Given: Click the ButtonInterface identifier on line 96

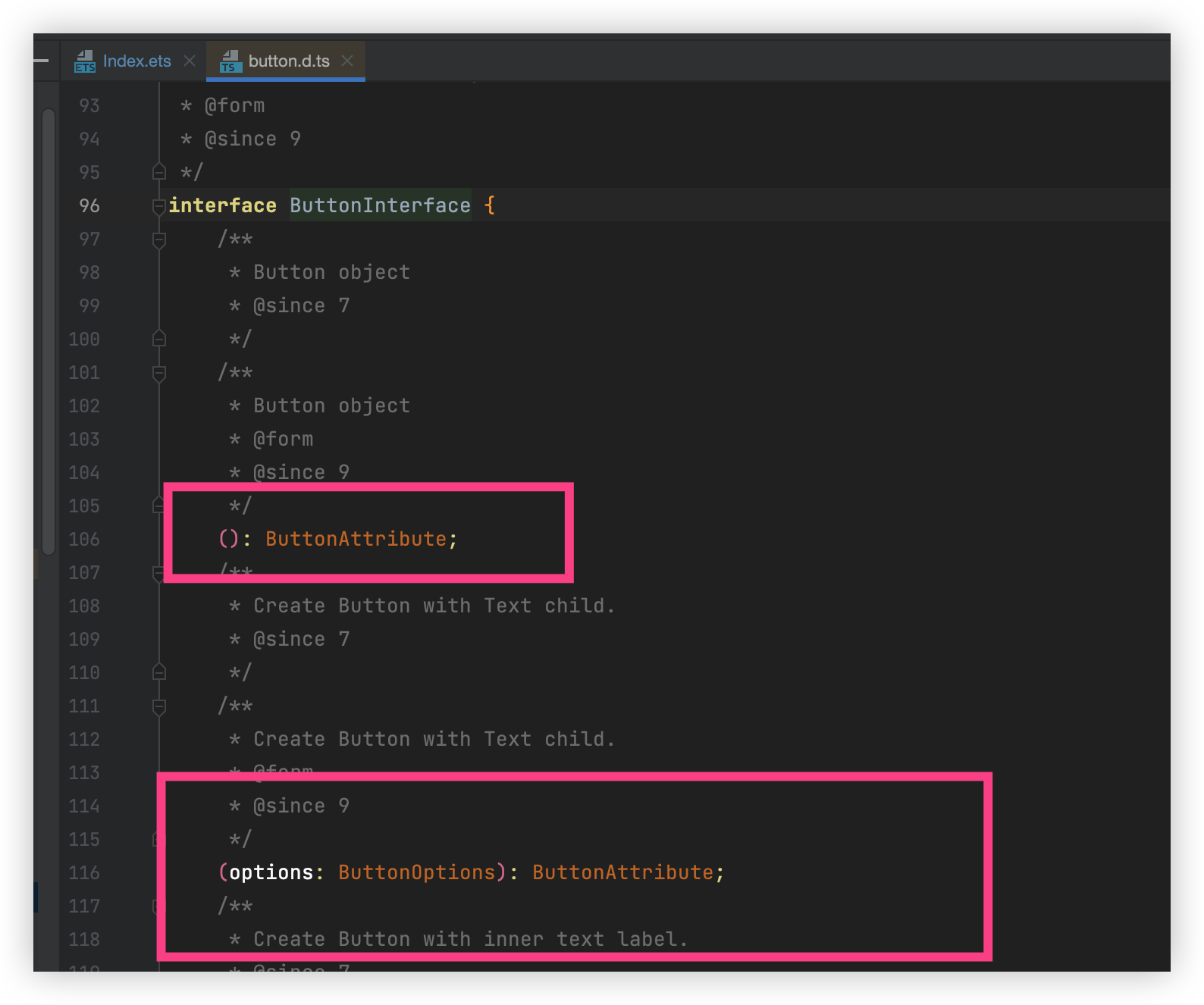Looking at the screenshot, I should [380, 205].
